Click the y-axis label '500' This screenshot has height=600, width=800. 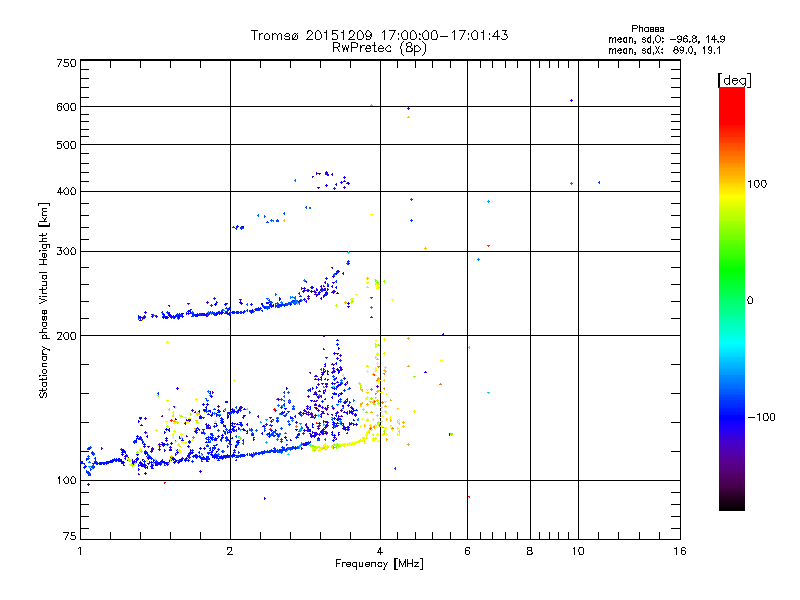coord(67,145)
